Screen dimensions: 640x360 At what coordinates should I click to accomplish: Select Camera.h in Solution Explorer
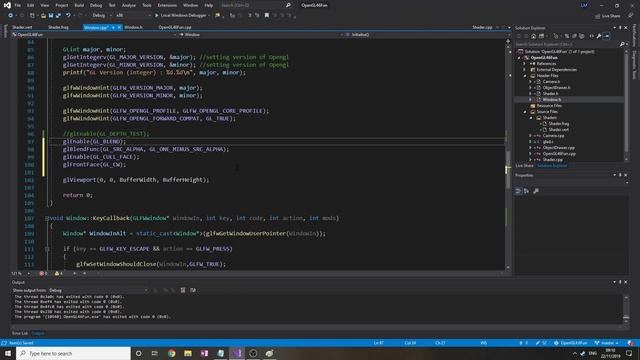pos(551,82)
